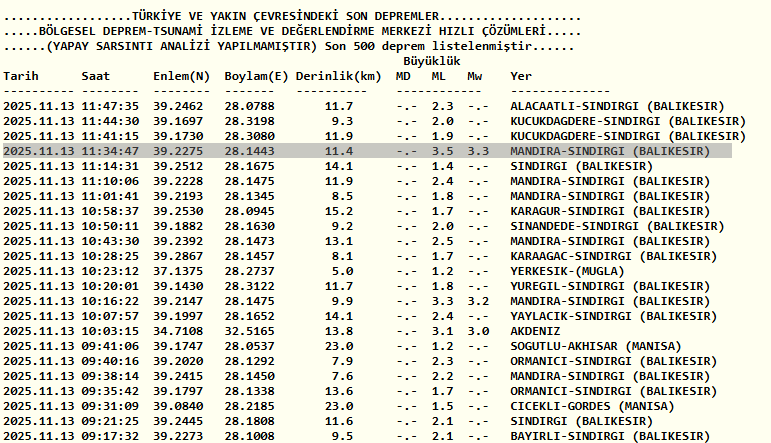The height and width of the screenshot is (443, 771).
Task: Click longitude value 28.0788
Action: (249, 106)
